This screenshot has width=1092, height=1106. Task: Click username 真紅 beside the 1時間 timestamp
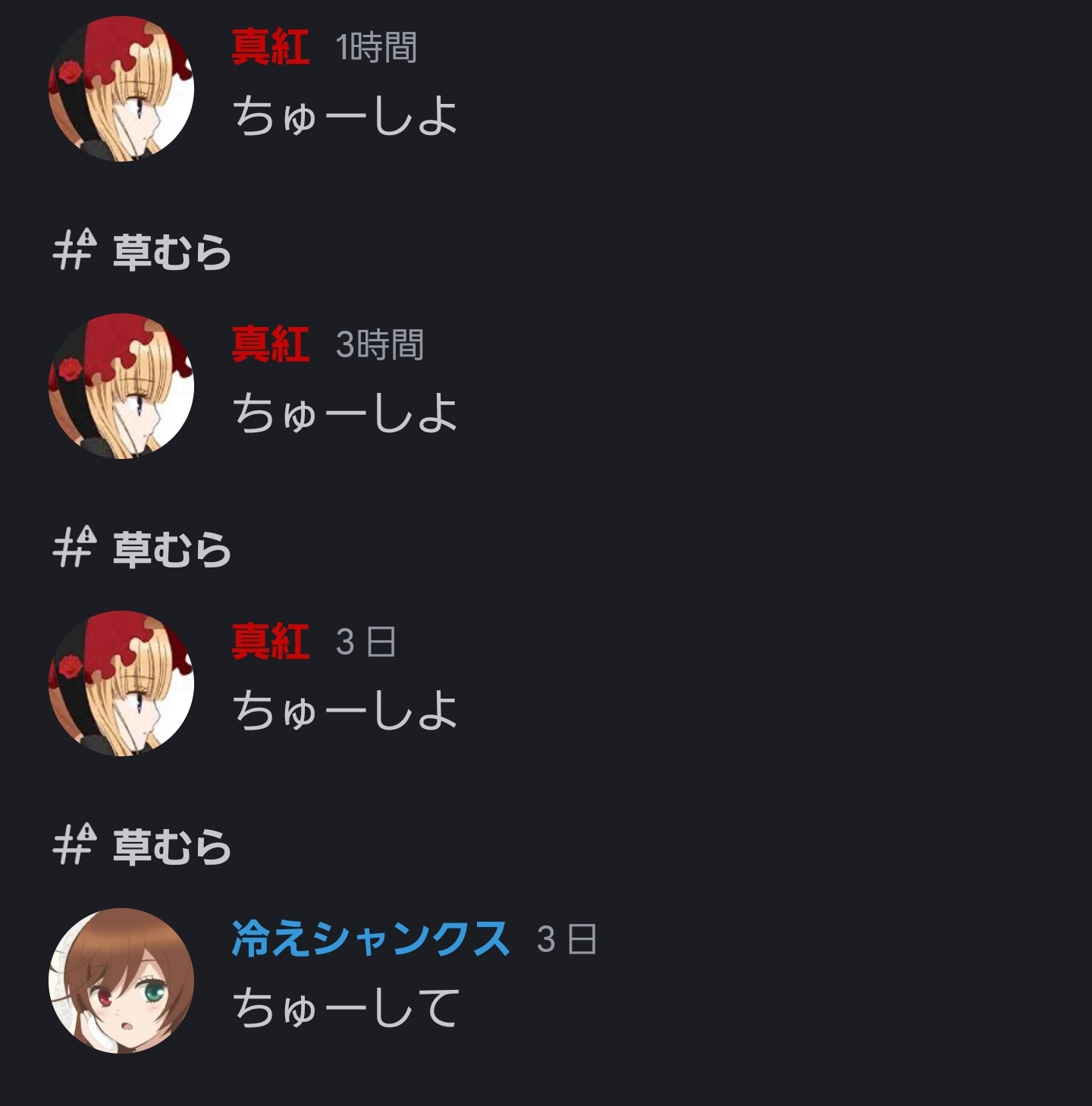[271, 47]
